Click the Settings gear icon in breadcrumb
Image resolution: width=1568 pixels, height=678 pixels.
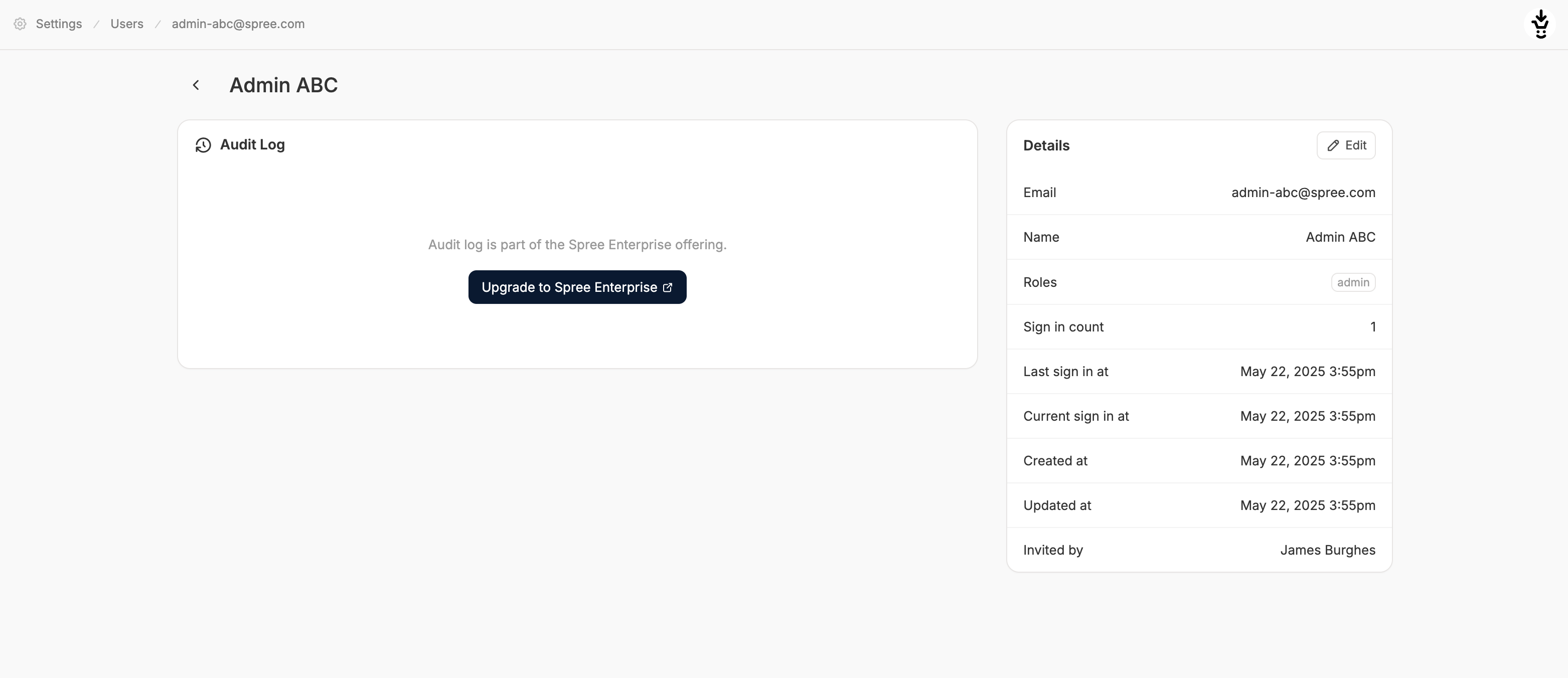tap(20, 24)
